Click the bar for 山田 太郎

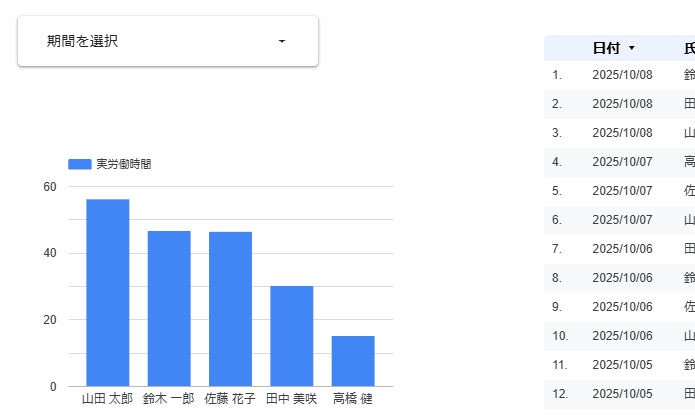(x=107, y=292)
